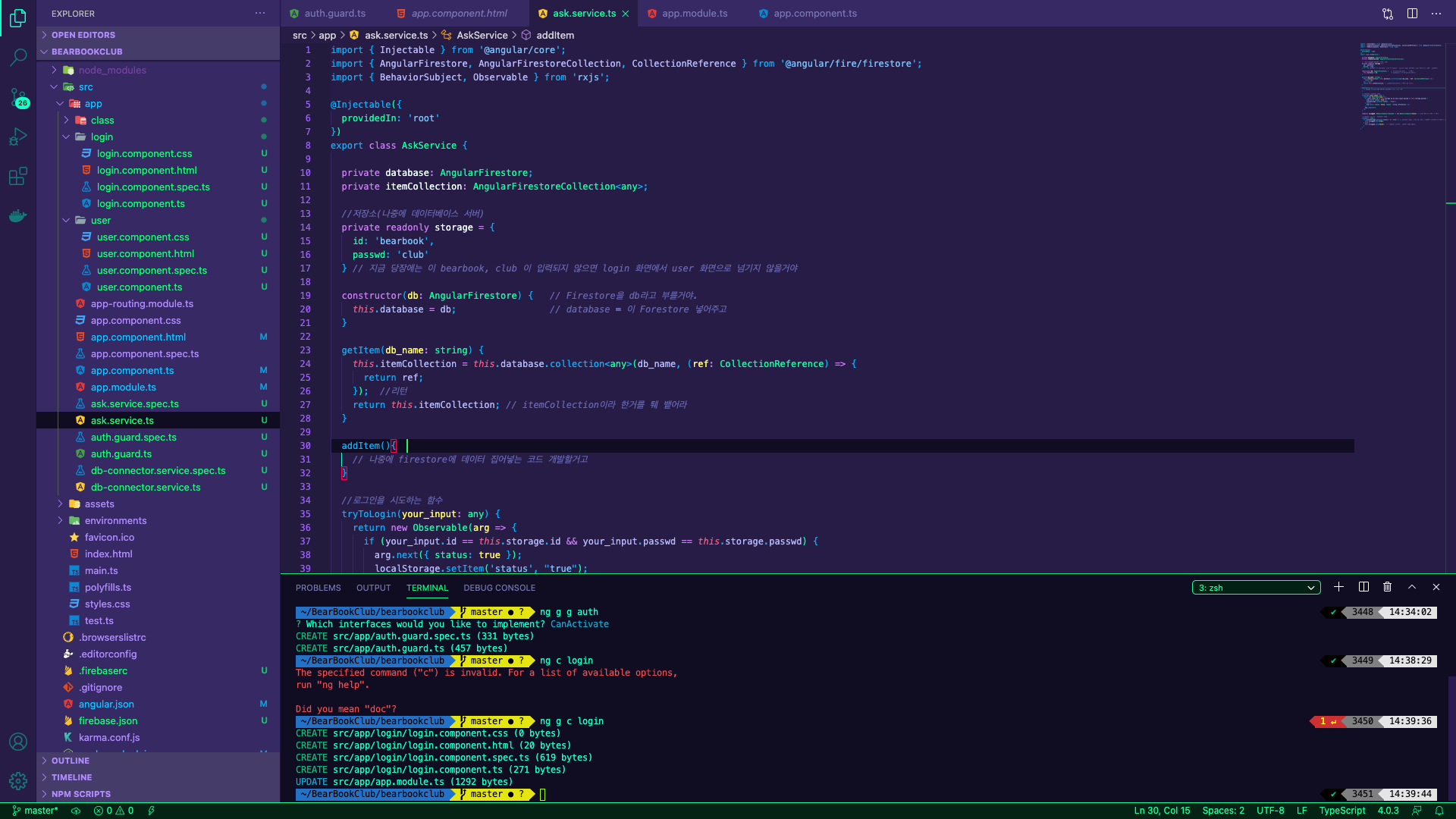Click the master* branch in status bar
The image size is (1456, 819).
point(36,811)
